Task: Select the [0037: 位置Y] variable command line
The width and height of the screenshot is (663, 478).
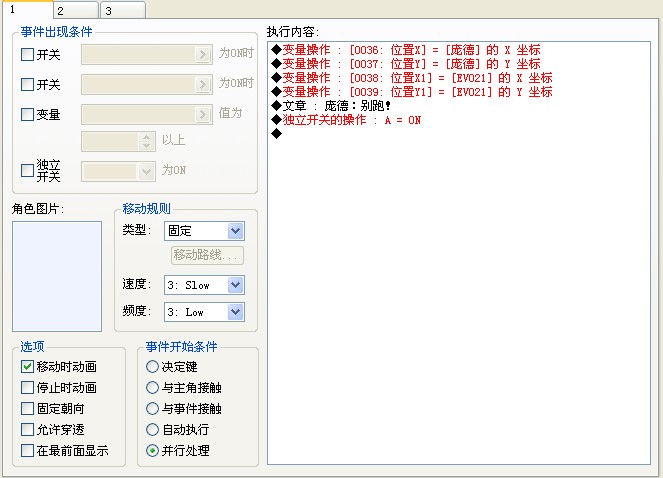Action: point(406,64)
